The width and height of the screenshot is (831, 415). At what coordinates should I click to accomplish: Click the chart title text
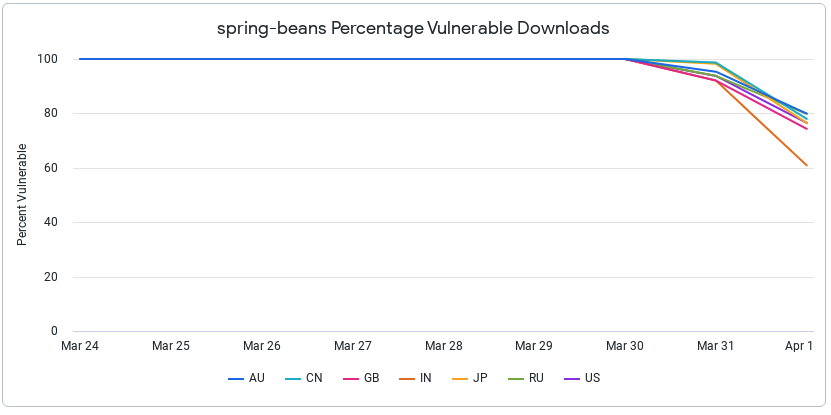point(413,29)
